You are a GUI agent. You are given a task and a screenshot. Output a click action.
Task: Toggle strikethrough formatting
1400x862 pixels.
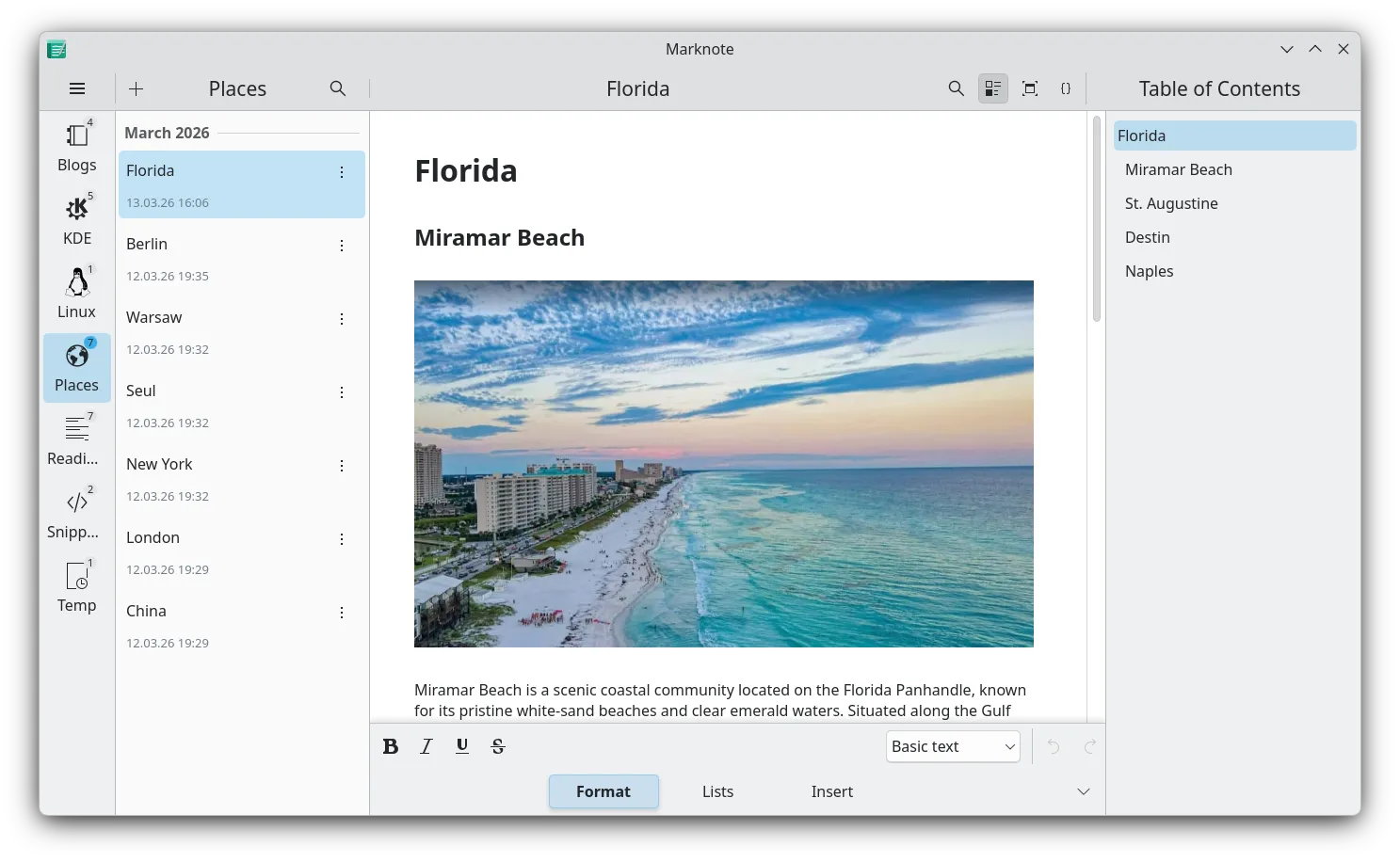498,746
